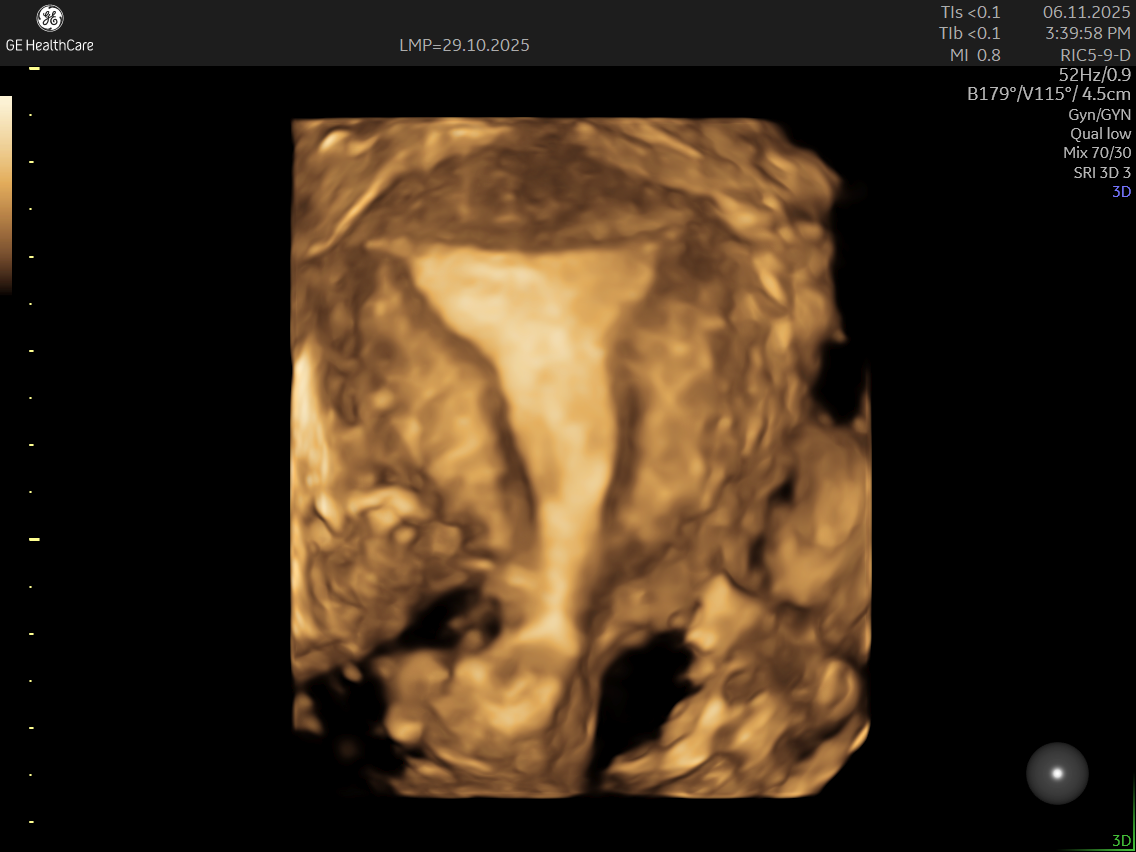1136x852 pixels.
Task: Click the TIs <0.1 thermal index
Action: pos(970,12)
